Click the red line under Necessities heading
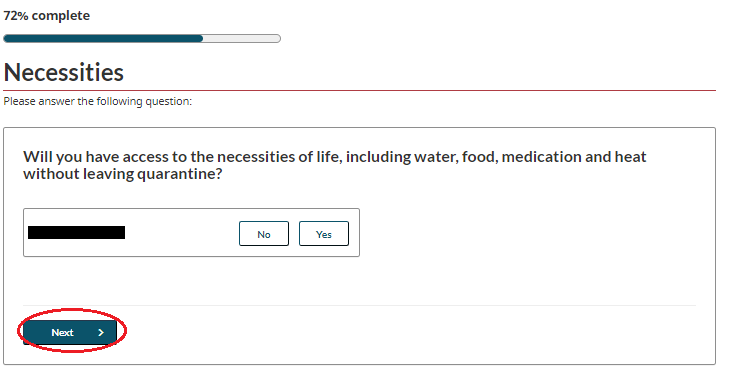The image size is (734, 373). [360, 90]
